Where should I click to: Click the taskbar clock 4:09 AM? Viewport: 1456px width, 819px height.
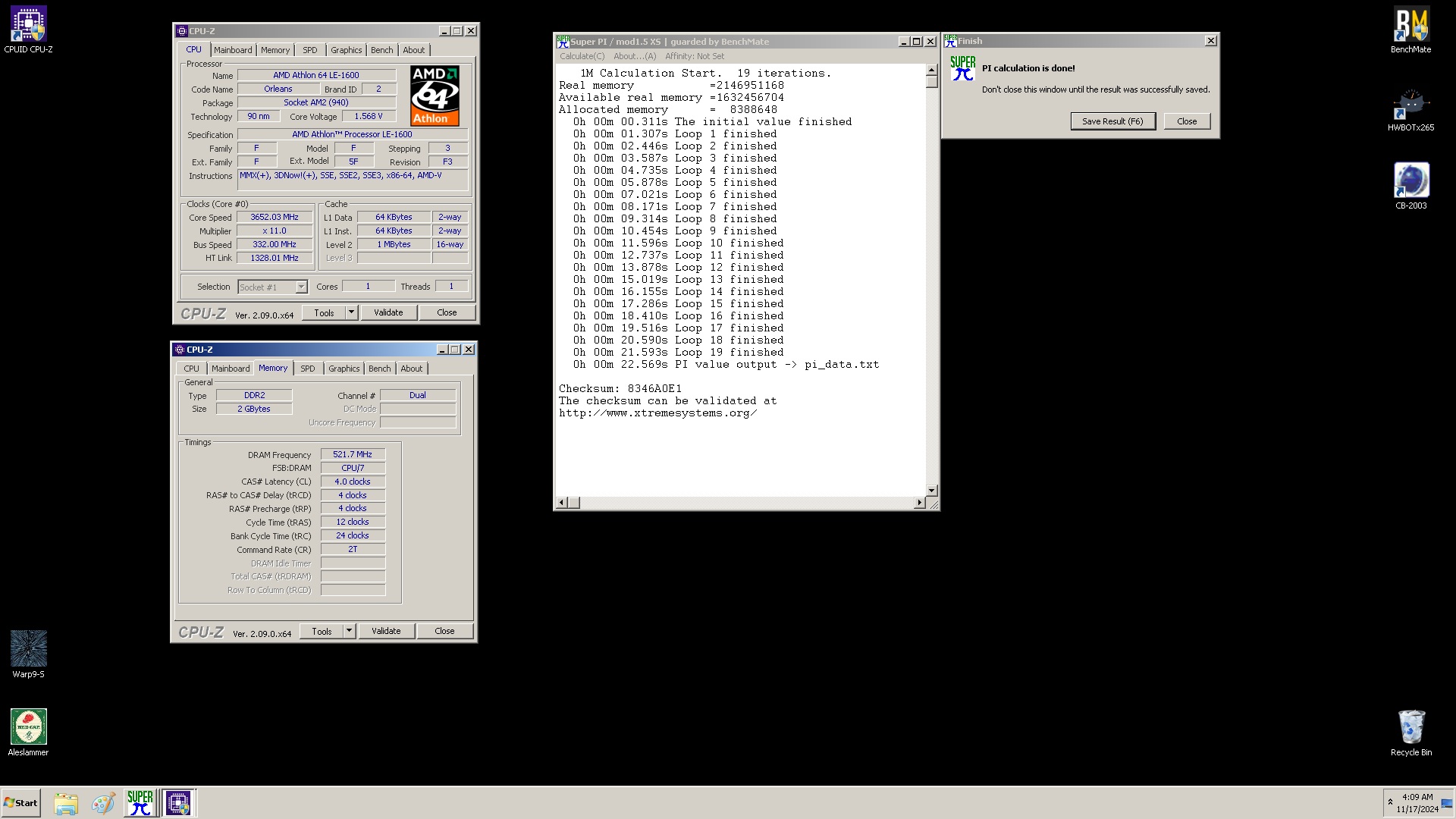click(1417, 797)
